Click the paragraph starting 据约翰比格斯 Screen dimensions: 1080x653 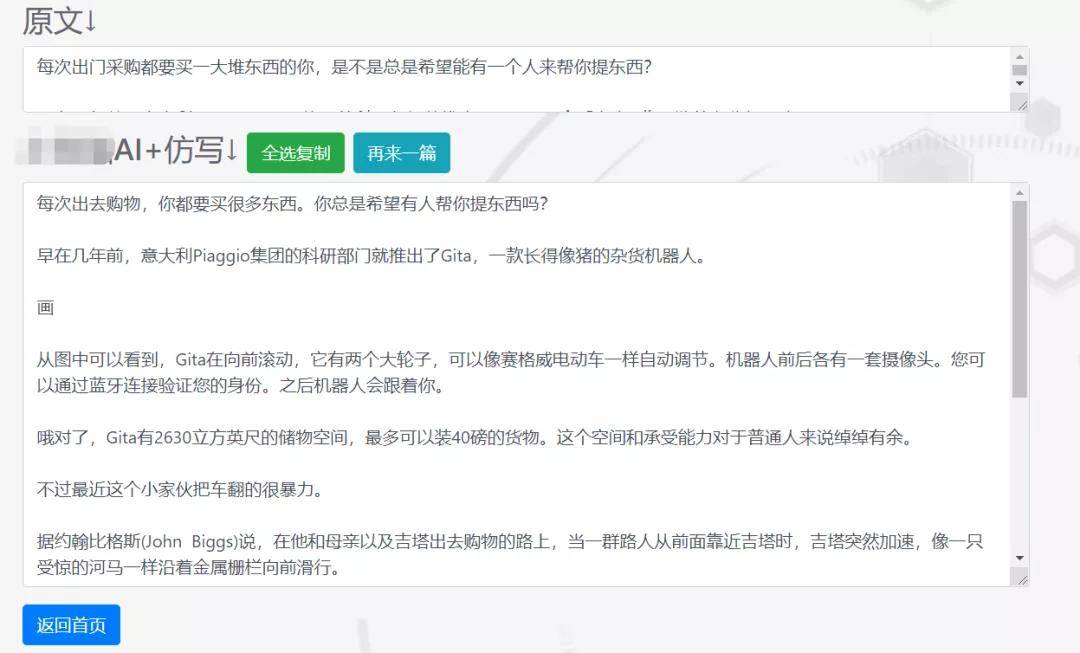[510, 554]
